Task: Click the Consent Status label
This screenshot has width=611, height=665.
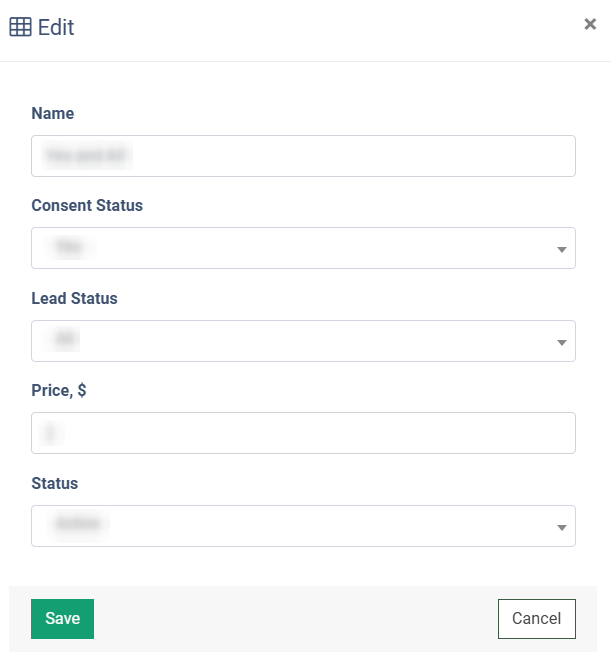Action: click(87, 206)
